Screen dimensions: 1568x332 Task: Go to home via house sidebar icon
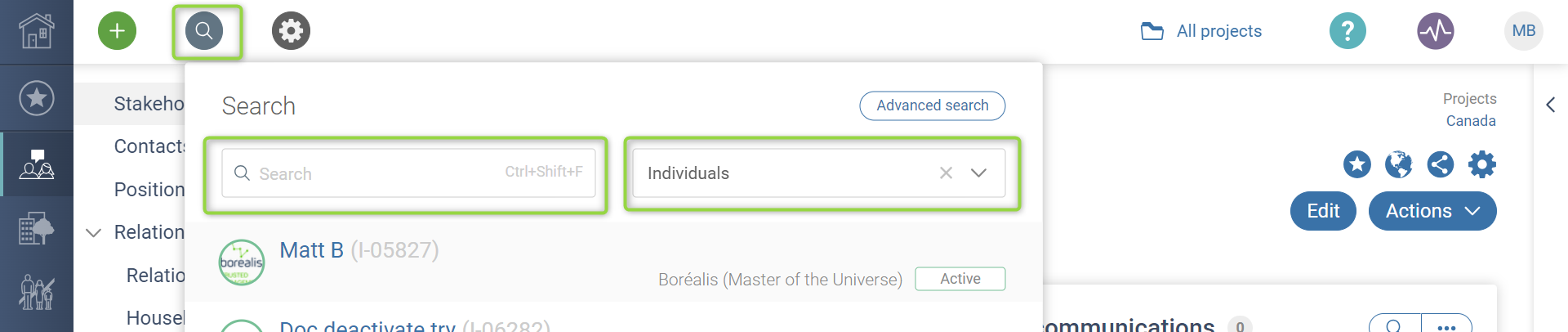pos(37,31)
